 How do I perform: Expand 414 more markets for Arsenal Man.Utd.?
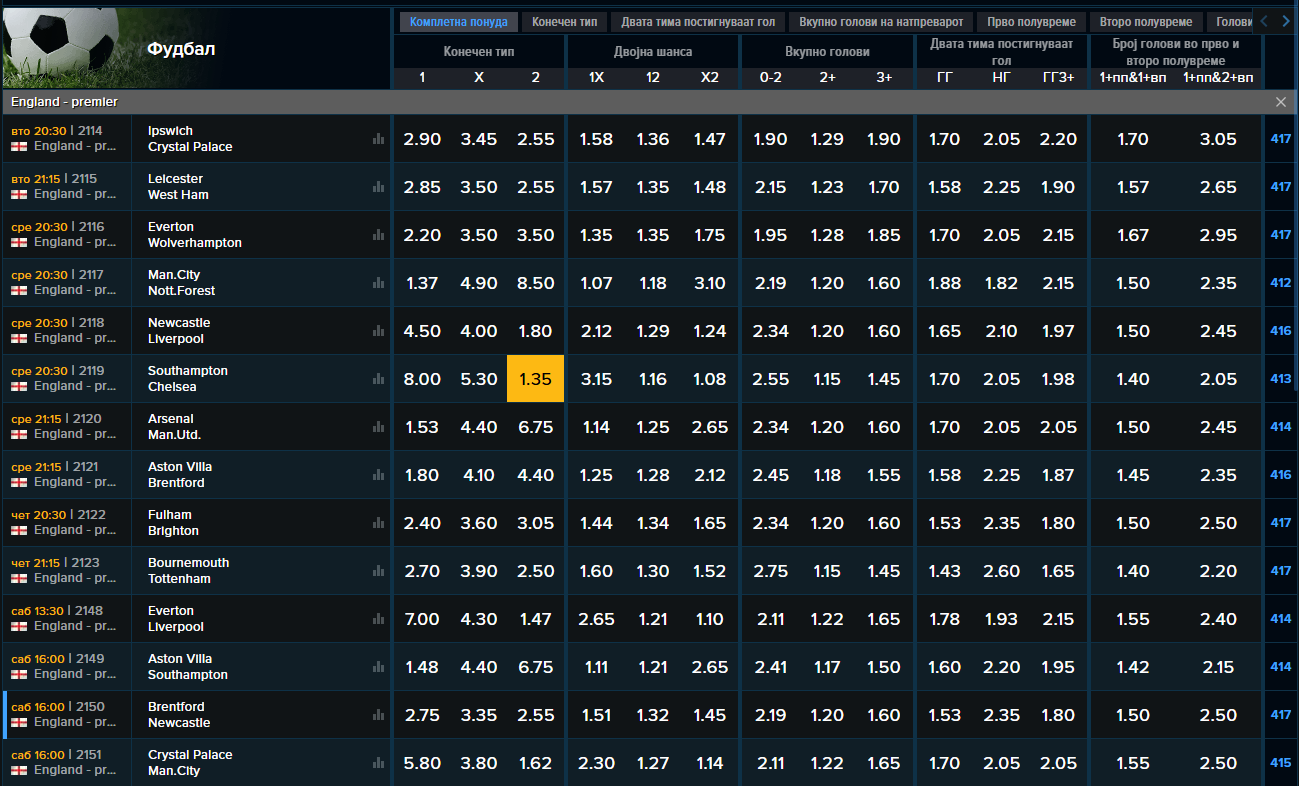click(1281, 427)
